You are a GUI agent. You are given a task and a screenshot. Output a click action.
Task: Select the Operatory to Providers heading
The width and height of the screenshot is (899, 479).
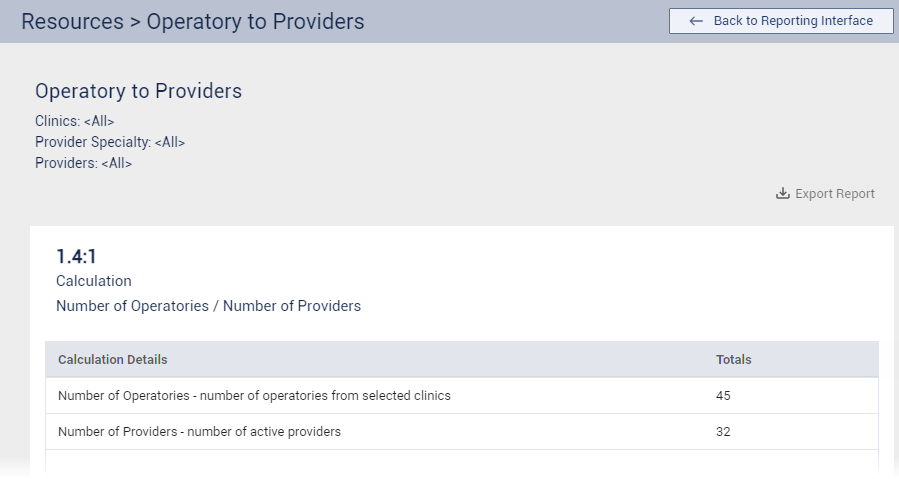[x=138, y=91]
